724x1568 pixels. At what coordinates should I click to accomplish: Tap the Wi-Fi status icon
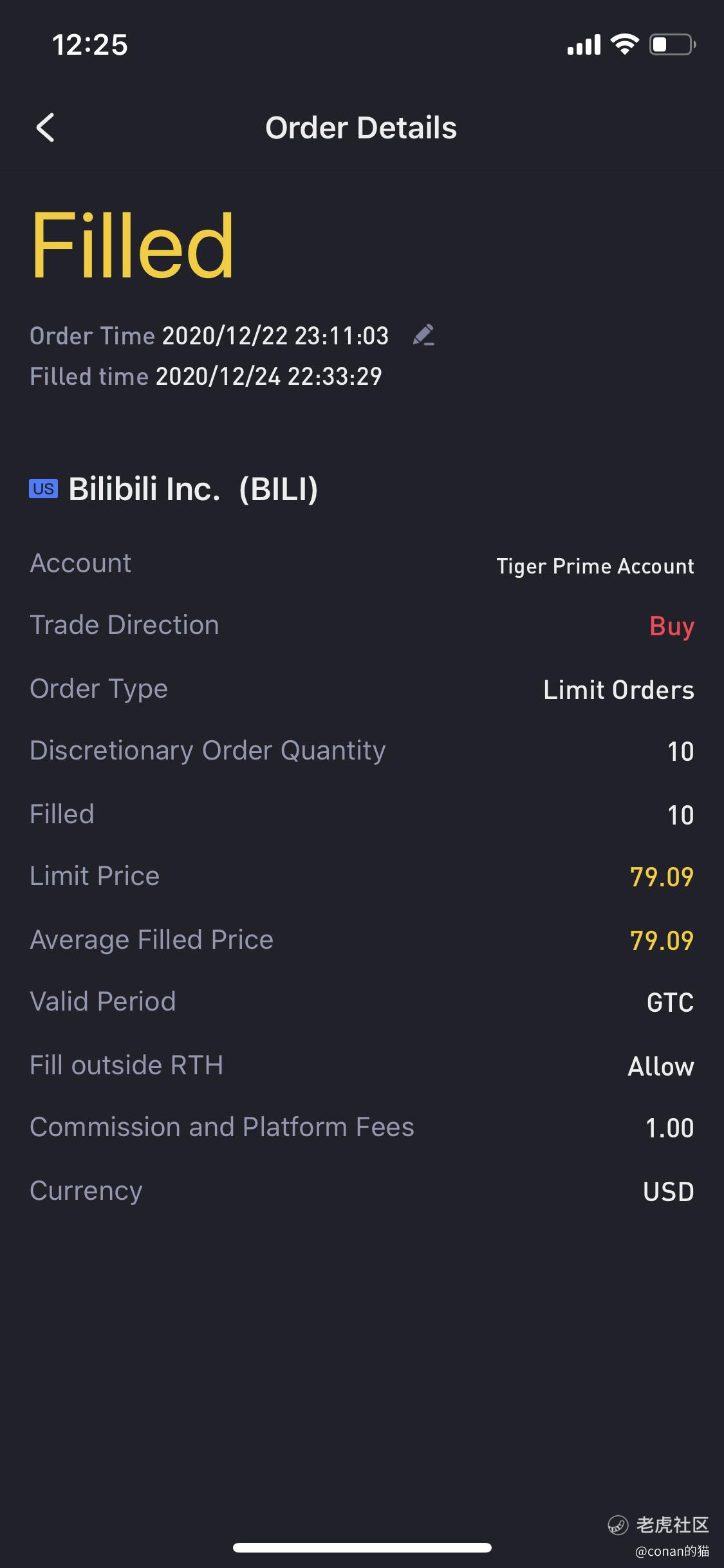click(624, 44)
